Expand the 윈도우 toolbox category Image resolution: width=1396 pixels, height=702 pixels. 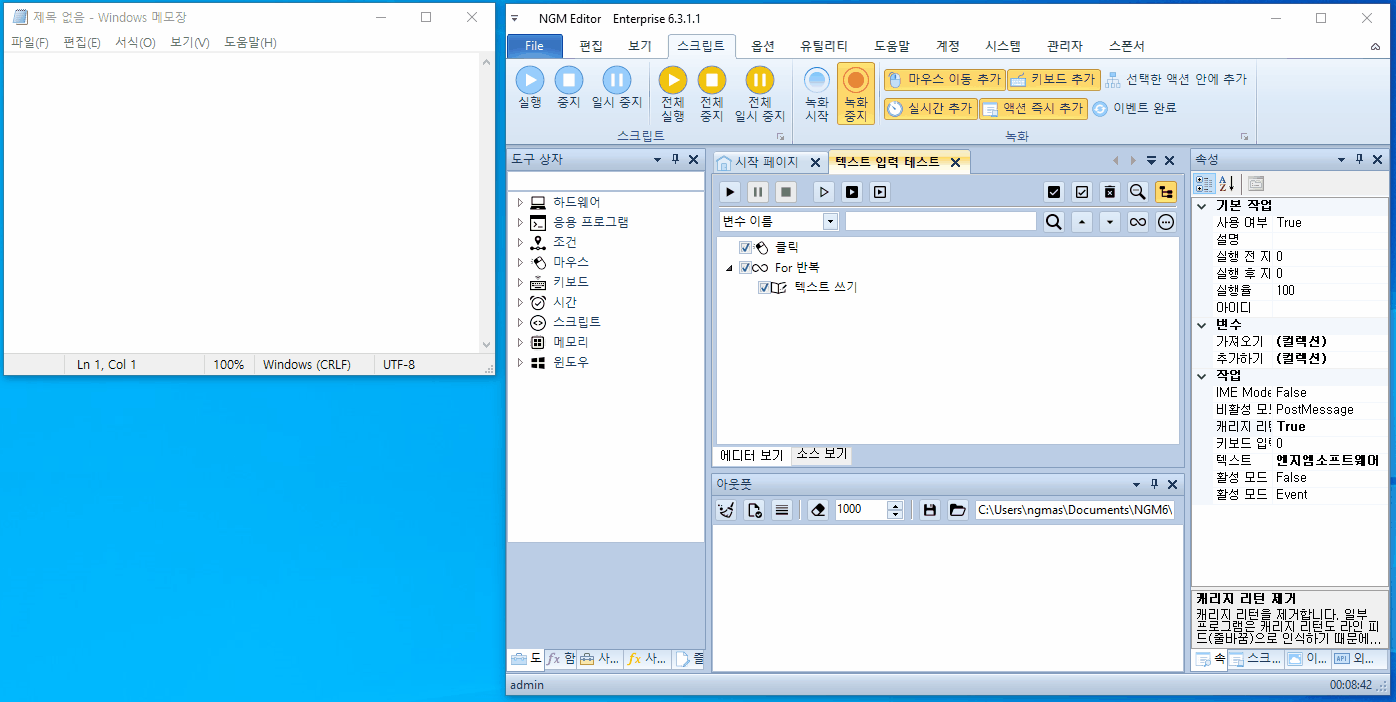coord(520,362)
